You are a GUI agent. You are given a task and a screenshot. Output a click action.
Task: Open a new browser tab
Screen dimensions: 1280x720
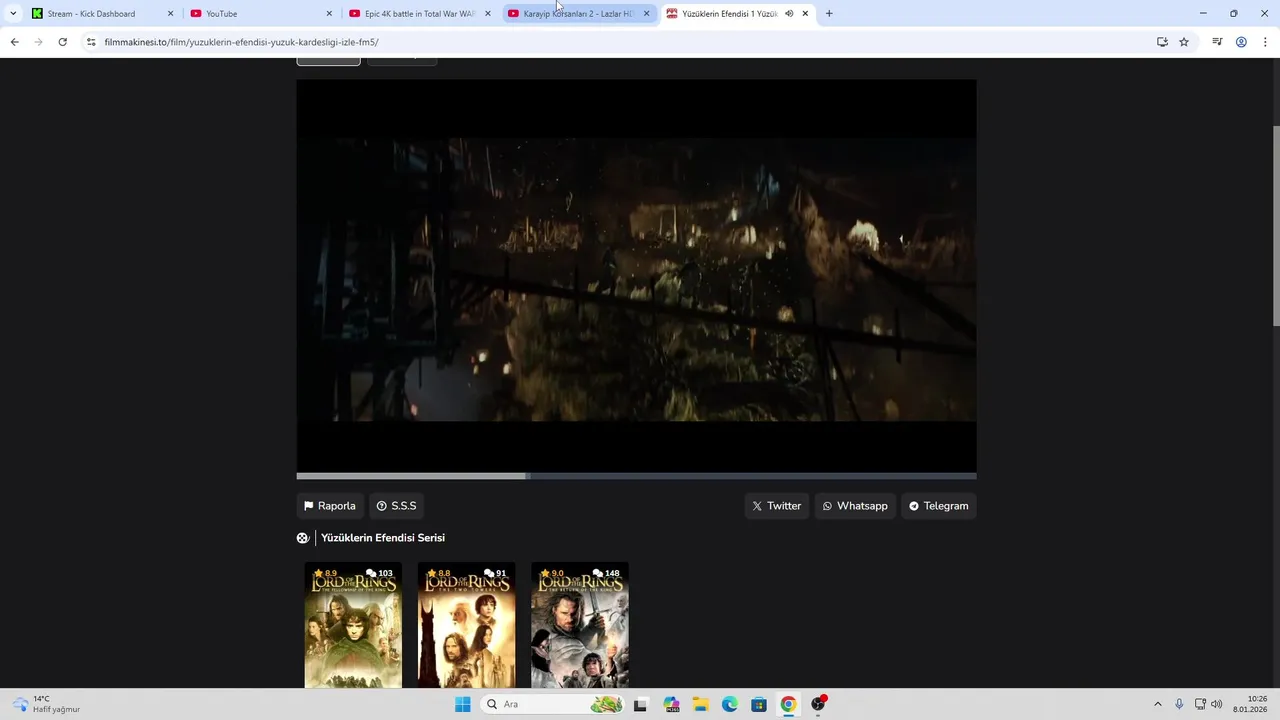(x=829, y=13)
